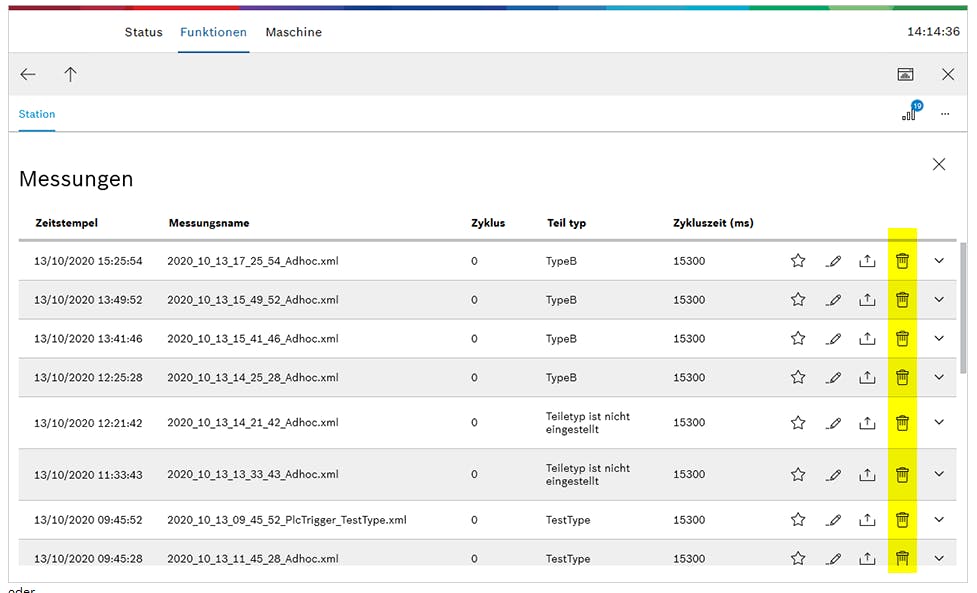The image size is (977, 593).
Task: Export the 12:25:28 measurement
Action: tap(867, 377)
